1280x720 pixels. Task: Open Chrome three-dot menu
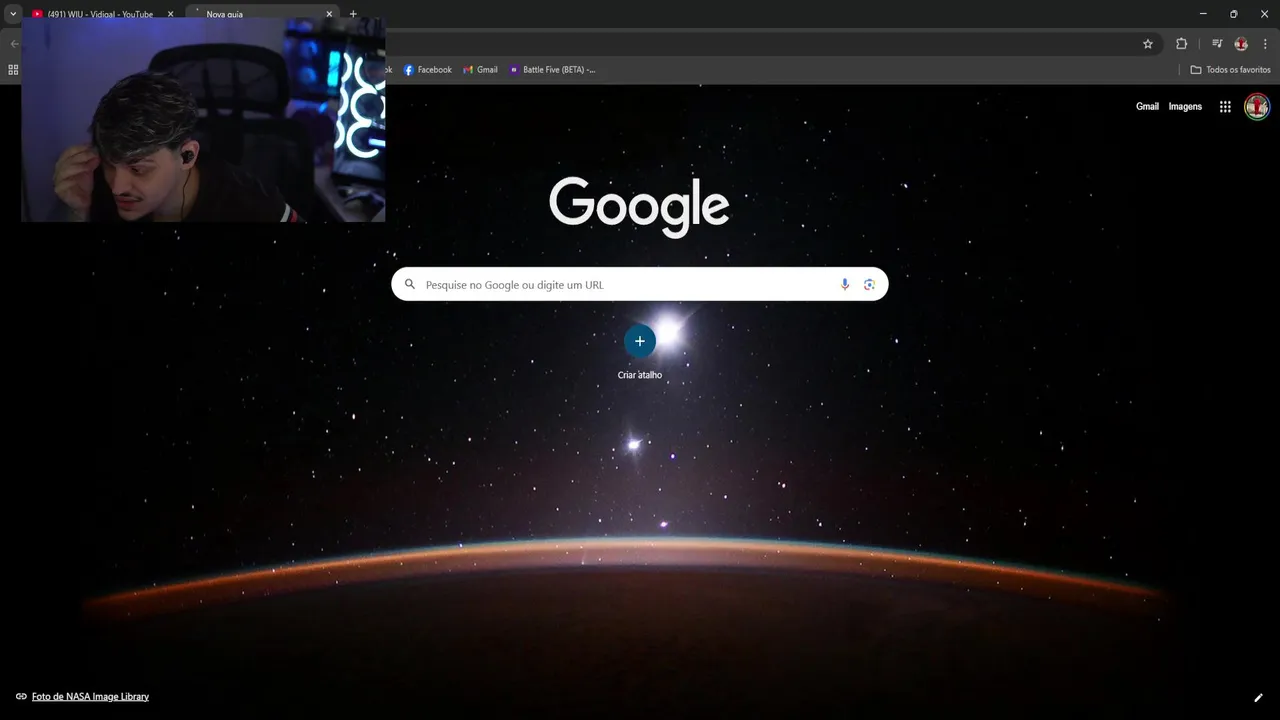click(x=1265, y=44)
